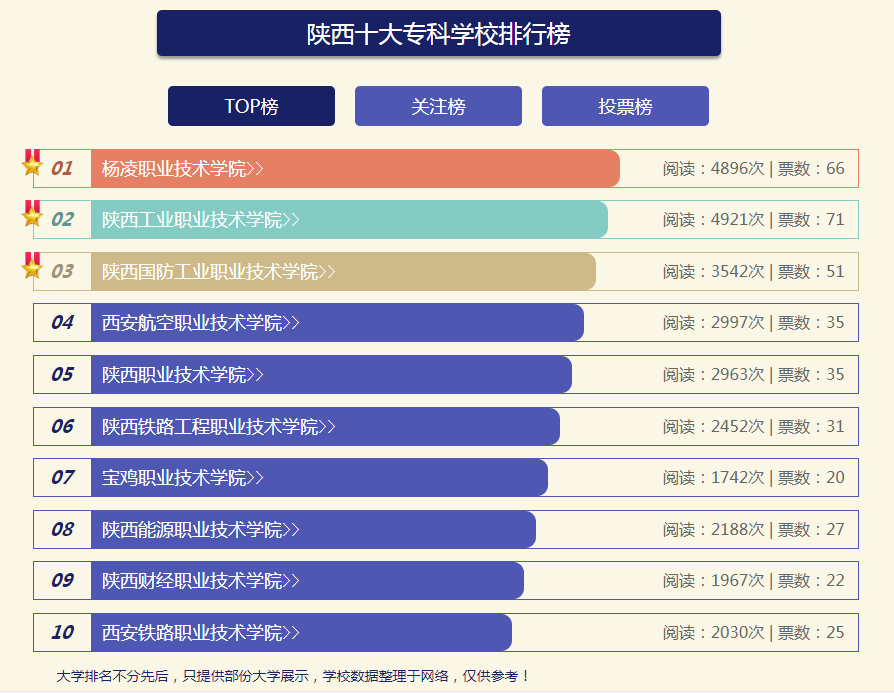Click the gold medal icon for rank 03
This screenshot has height=693, width=894.
coord(32,267)
